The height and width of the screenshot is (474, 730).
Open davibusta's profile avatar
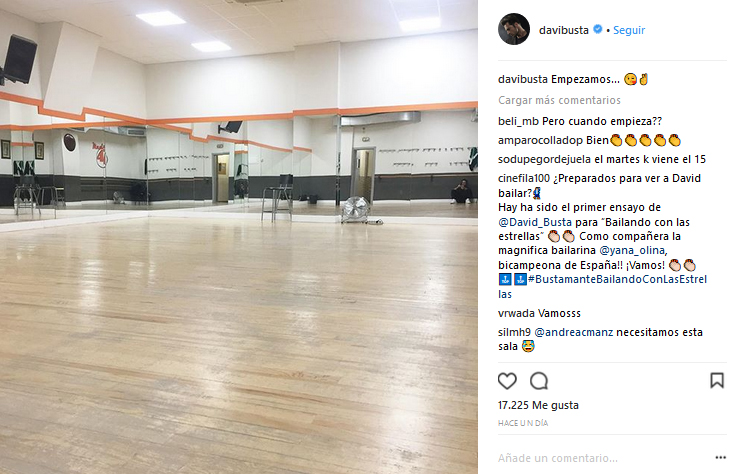[514, 29]
